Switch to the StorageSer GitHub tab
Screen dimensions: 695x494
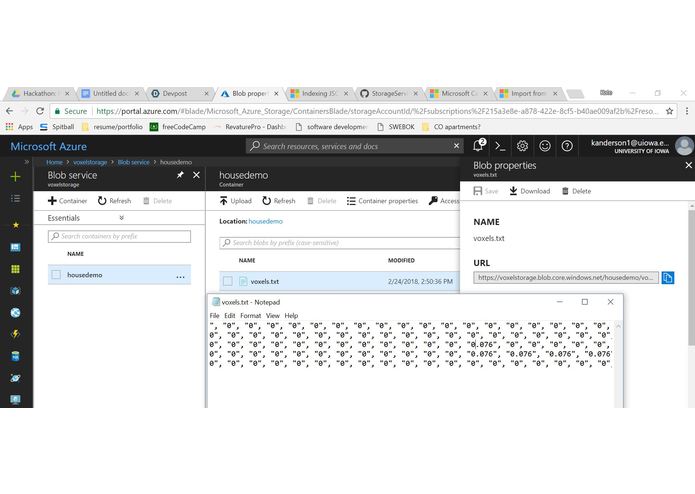click(388, 93)
